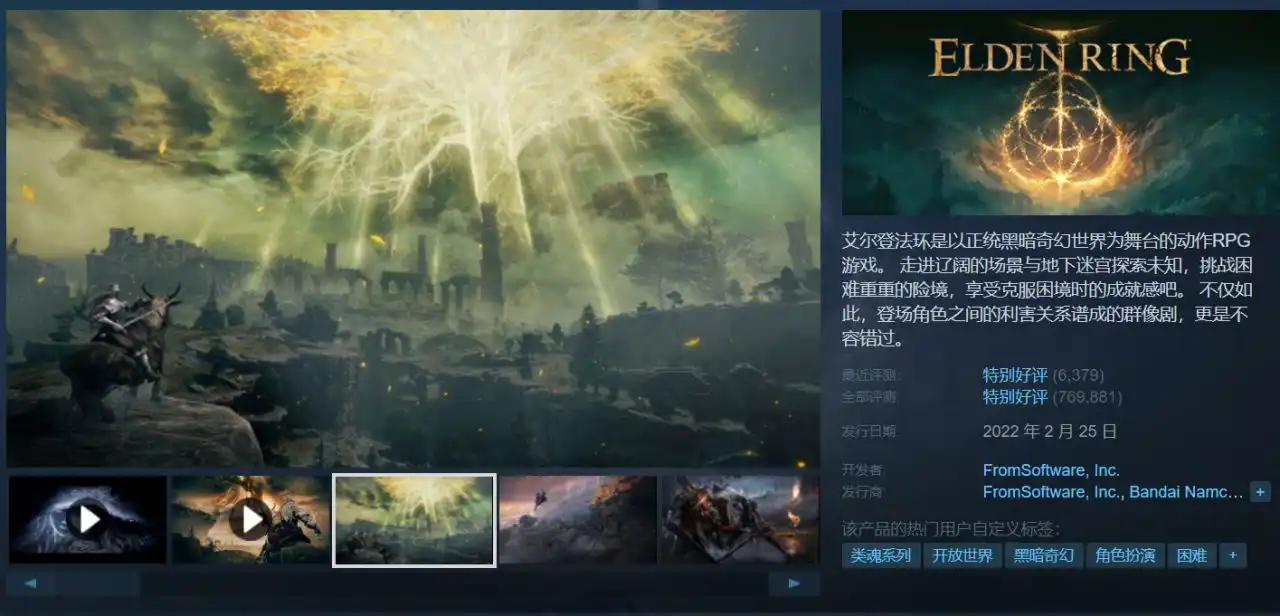1280x616 pixels.
Task: Click the thumbnail strip scrollbar track
Action: pos(412,583)
